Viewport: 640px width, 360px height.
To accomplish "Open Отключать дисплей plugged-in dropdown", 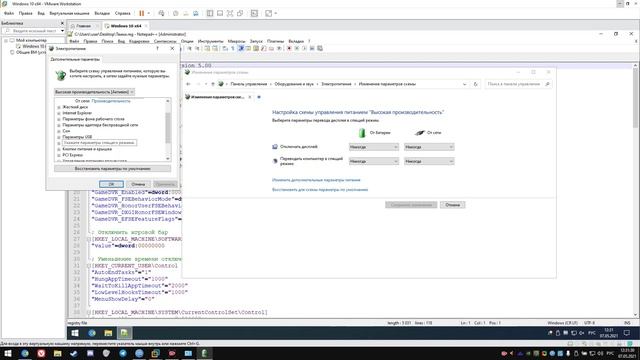I will click(429, 147).
